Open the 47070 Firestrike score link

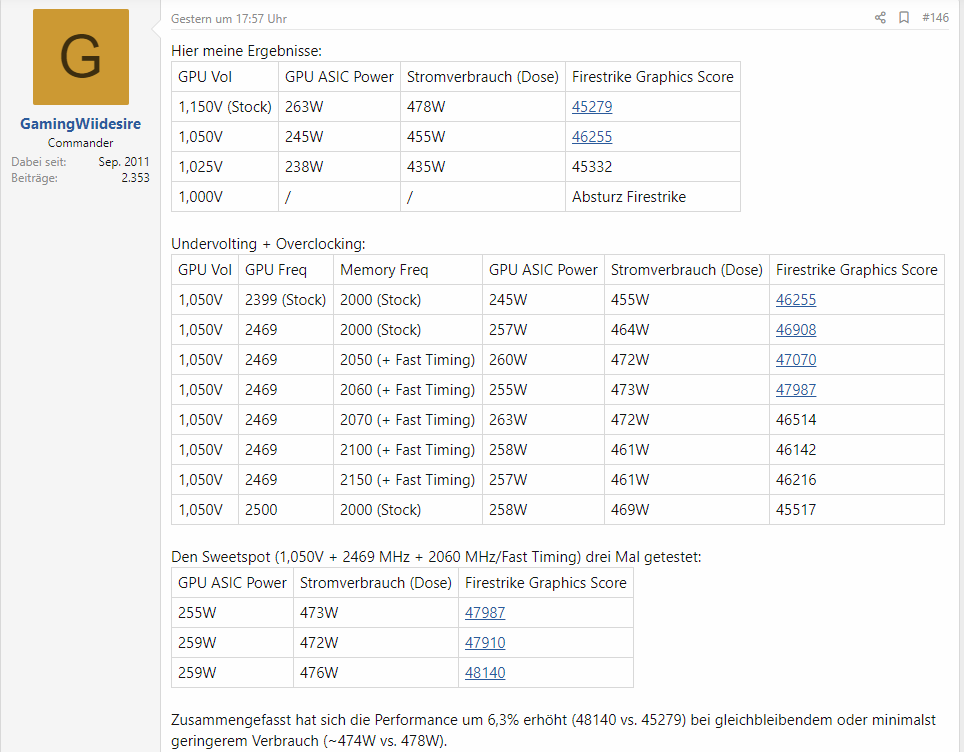point(796,360)
